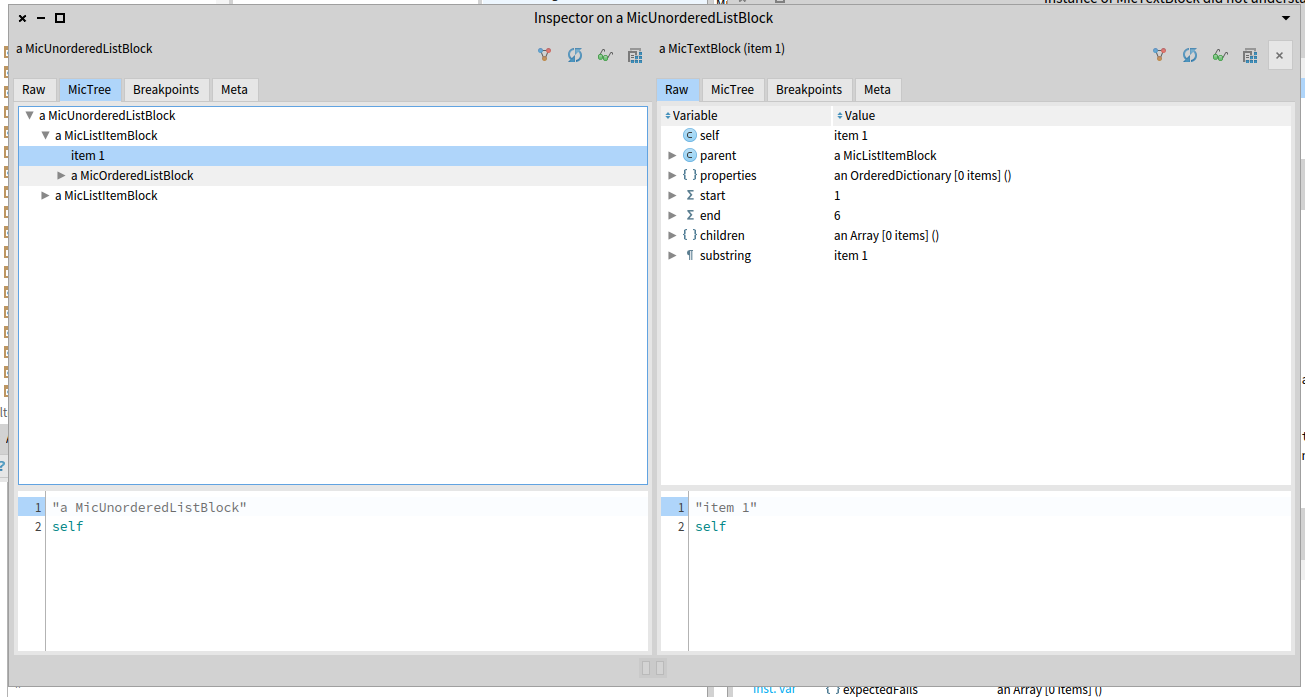The height and width of the screenshot is (697, 1305).
Task: Expand the properties variable row
Action: 672,175
